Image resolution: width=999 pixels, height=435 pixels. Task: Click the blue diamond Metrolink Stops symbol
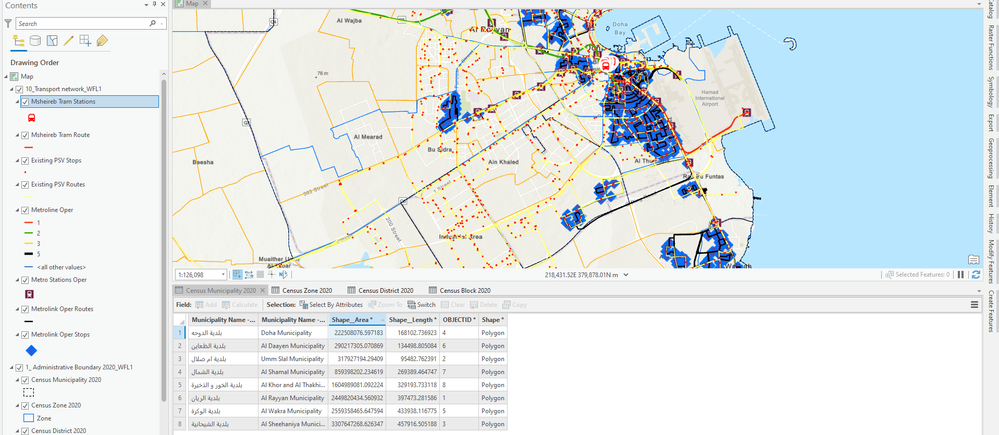tap(31, 350)
